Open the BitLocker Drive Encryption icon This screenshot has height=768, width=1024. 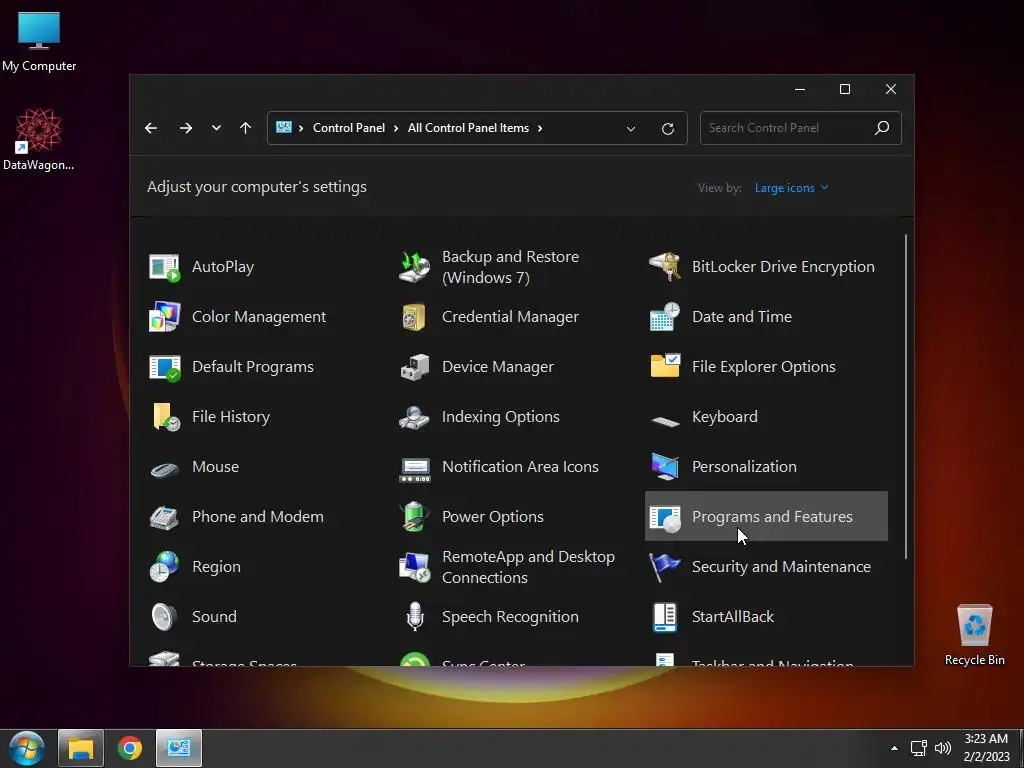coord(665,266)
